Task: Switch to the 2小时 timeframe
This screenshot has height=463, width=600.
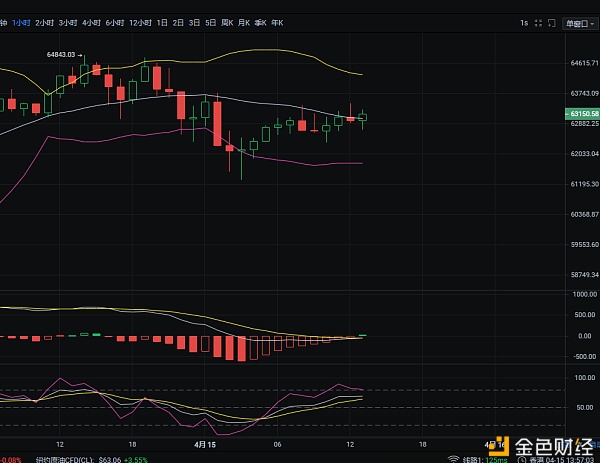Action: click(44, 22)
